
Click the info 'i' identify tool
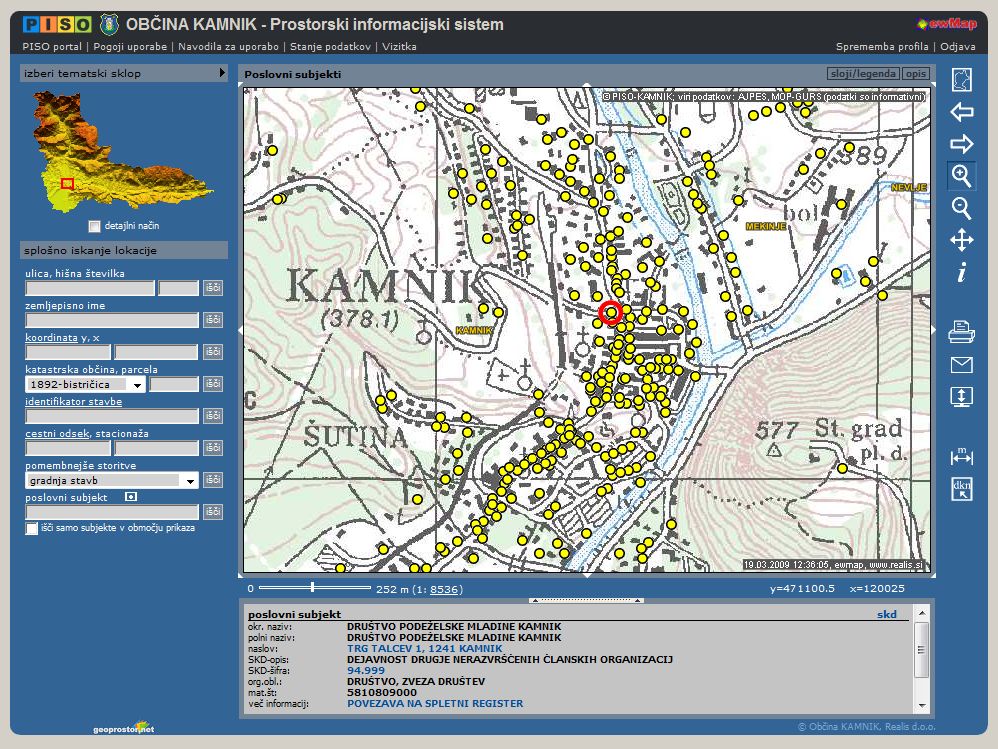coord(961,272)
